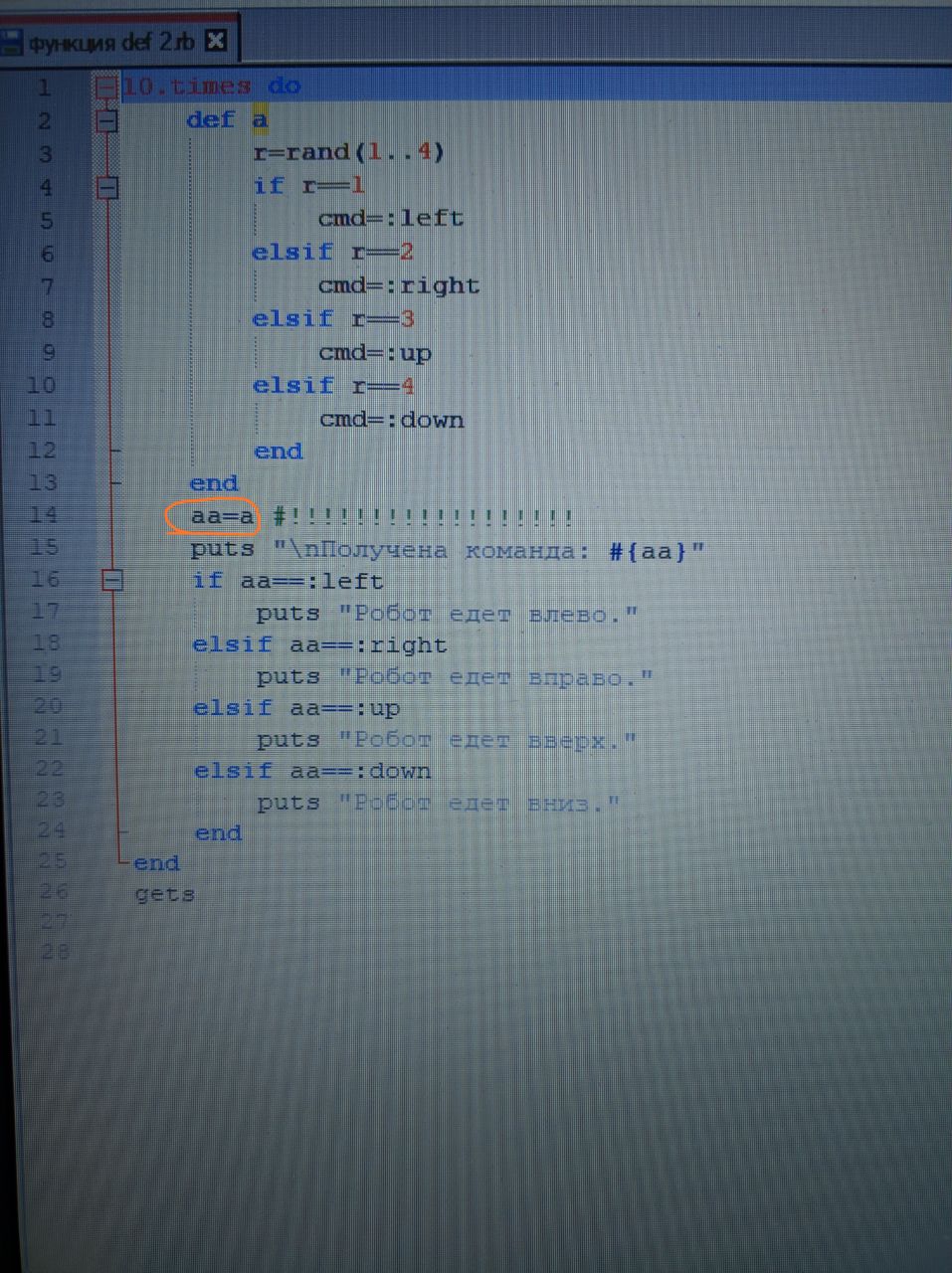952x1273 pixels.
Task: Click the 'Робот едет вправо.' string
Action: coord(495,677)
